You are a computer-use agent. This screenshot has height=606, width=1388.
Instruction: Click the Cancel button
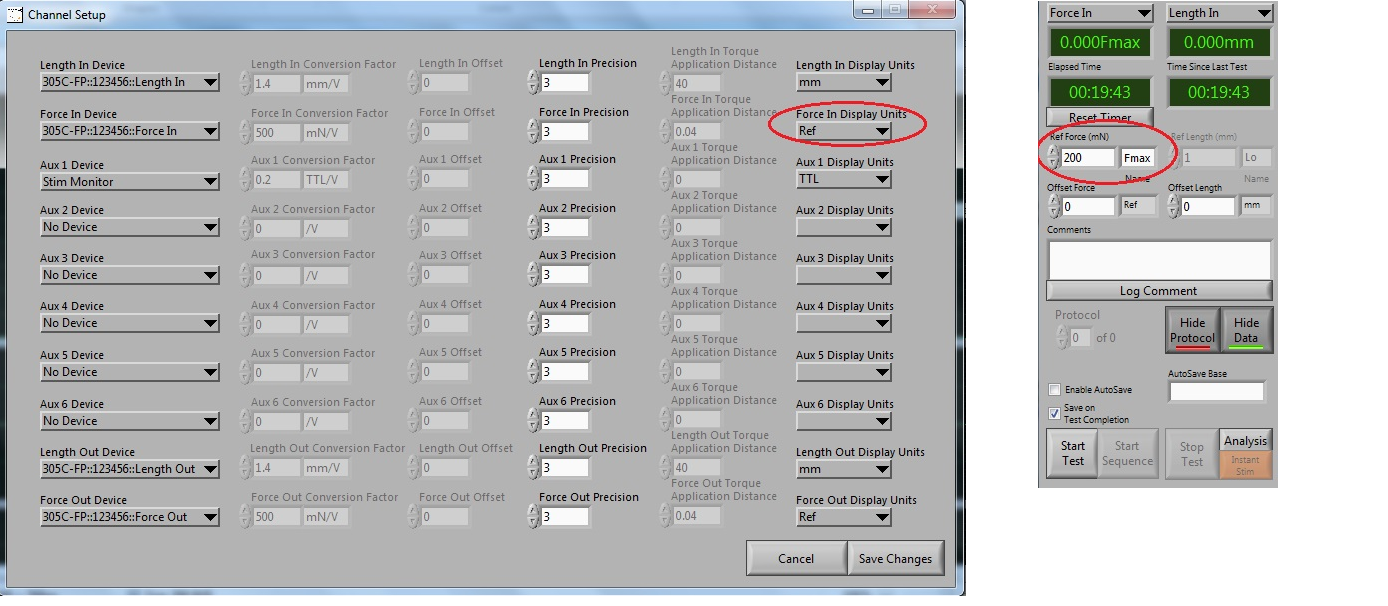(796, 558)
